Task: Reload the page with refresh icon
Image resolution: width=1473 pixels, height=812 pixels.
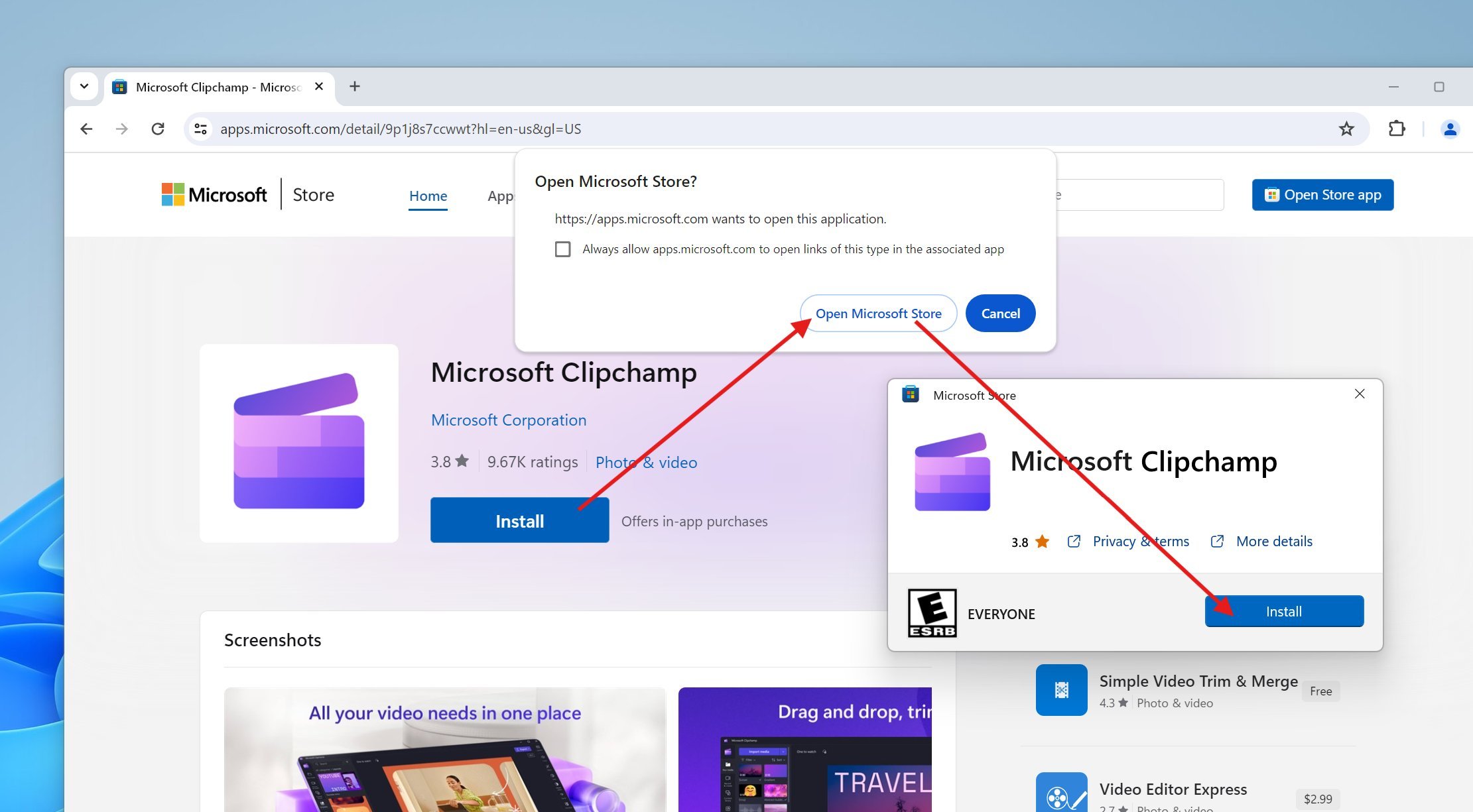Action: click(158, 129)
